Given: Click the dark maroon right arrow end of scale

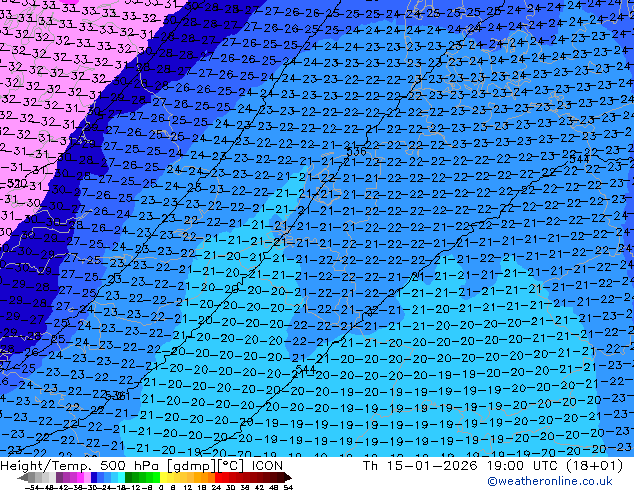Looking at the screenshot, I should click(x=287, y=477).
